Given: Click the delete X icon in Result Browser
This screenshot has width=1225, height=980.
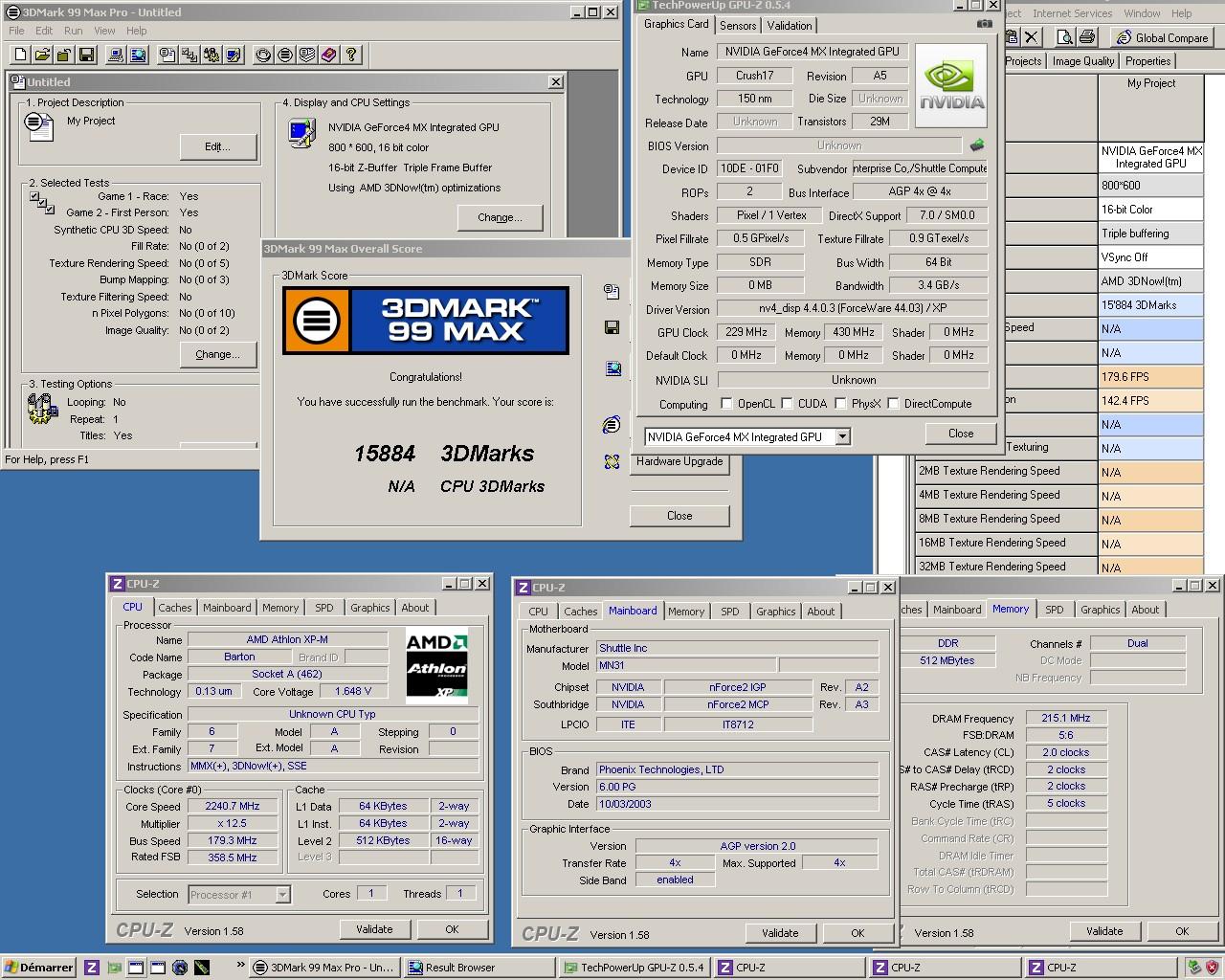Looking at the screenshot, I should pyautogui.click(x=1031, y=37).
